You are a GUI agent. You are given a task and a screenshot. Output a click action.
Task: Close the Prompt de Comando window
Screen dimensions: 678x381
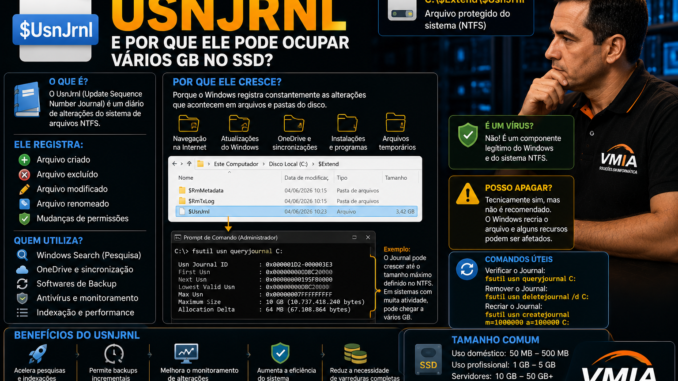pyautogui.click(x=368, y=237)
